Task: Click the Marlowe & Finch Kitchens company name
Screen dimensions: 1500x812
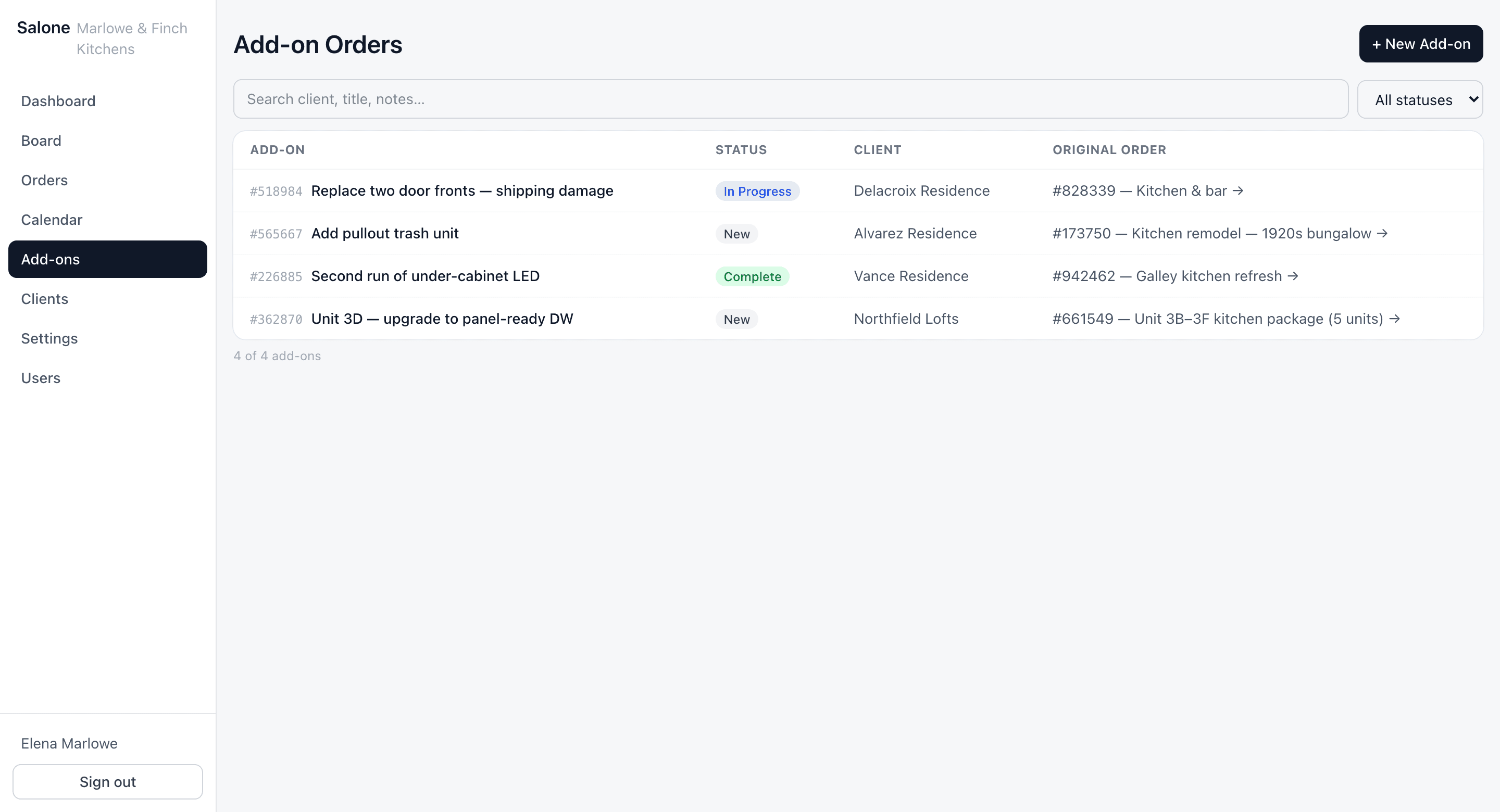Action: (132, 39)
